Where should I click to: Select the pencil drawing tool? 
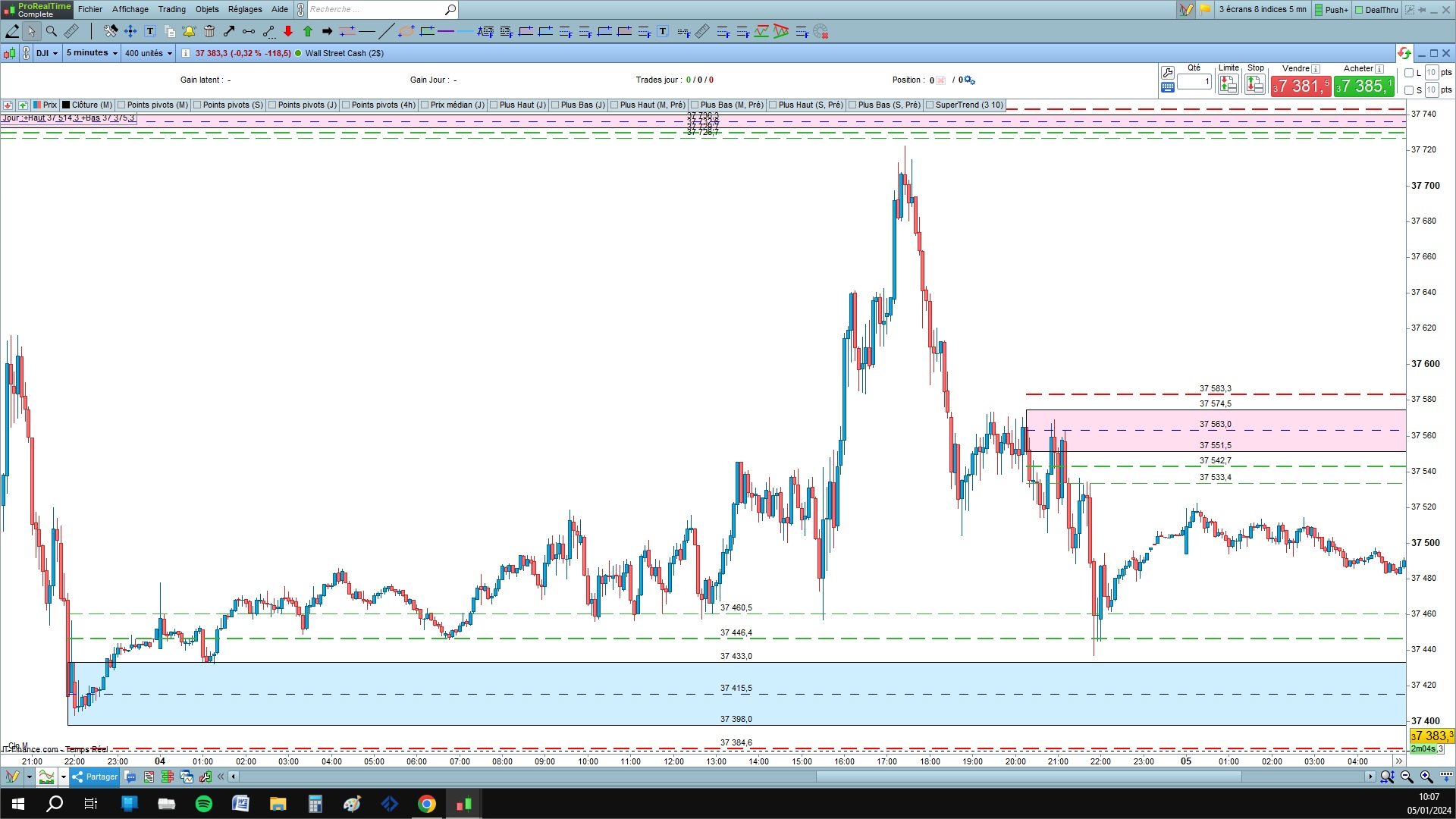click(x=12, y=31)
